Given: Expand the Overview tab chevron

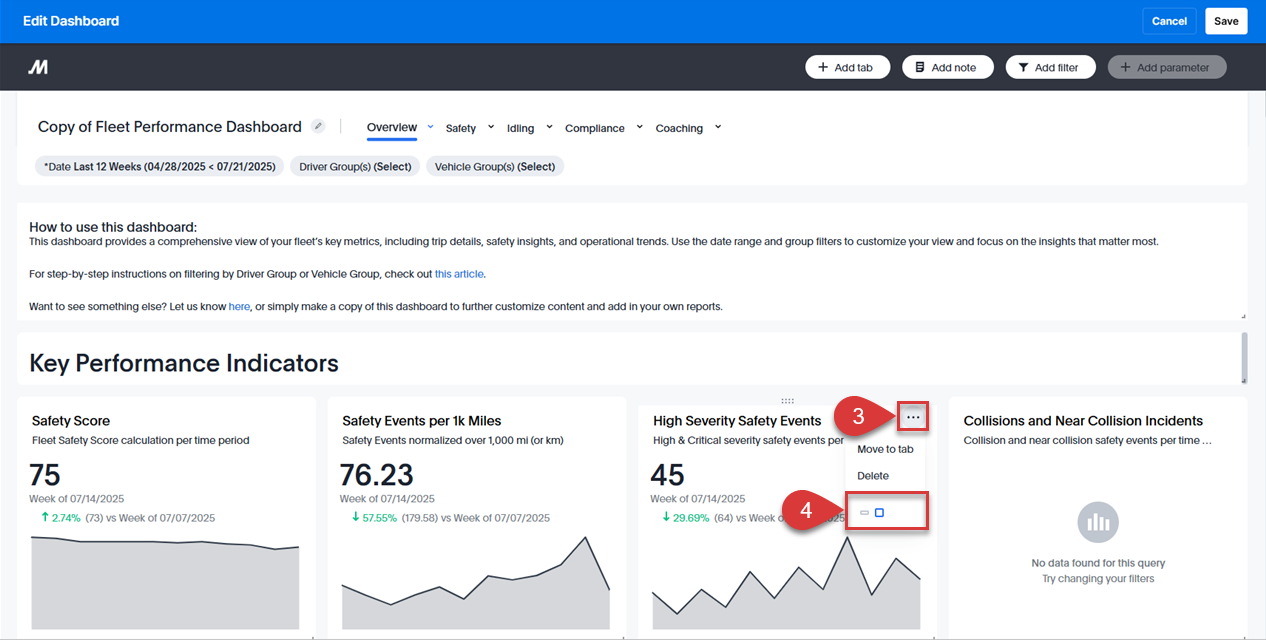Looking at the screenshot, I should [430, 127].
